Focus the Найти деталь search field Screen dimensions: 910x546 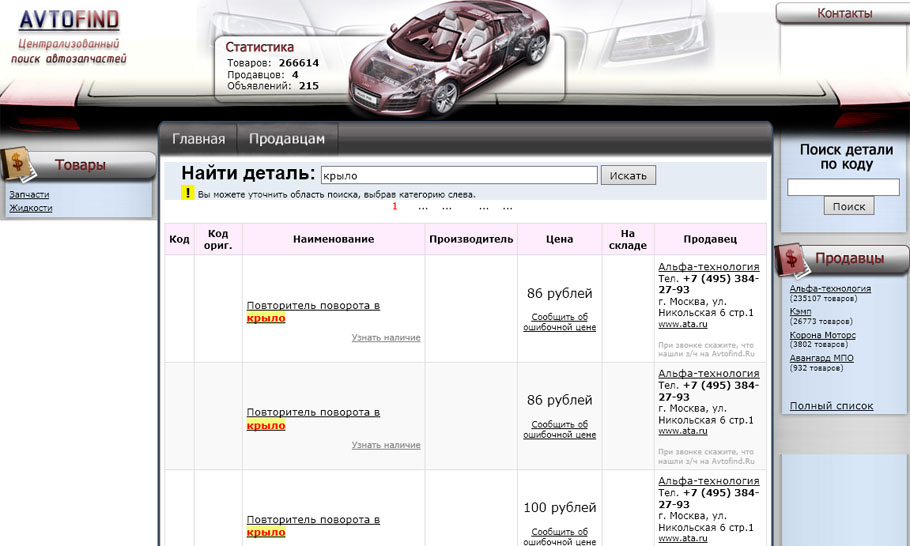click(x=459, y=175)
